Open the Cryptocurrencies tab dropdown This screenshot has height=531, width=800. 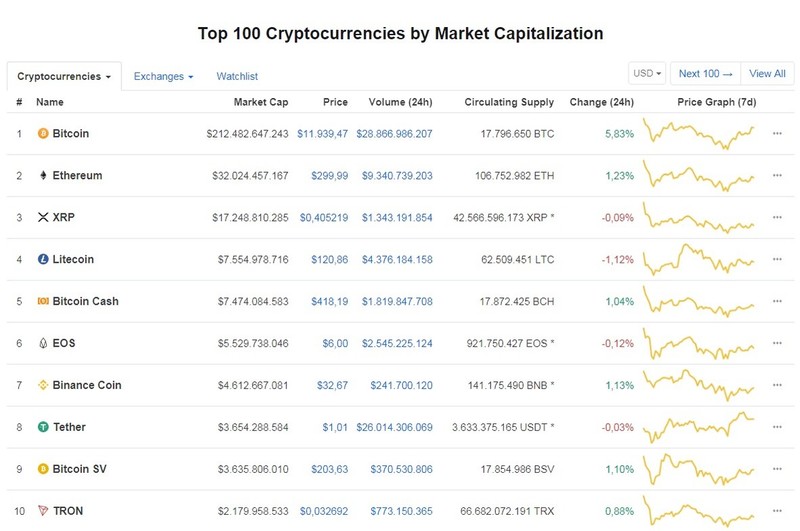click(x=64, y=77)
